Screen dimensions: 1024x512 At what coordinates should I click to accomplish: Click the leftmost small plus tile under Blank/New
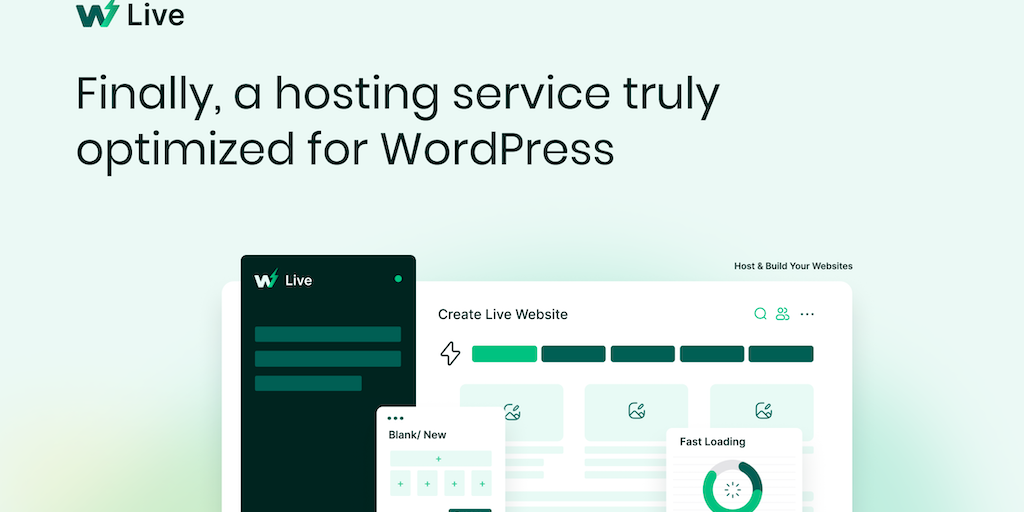pyautogui.click(x=400, y=483)
